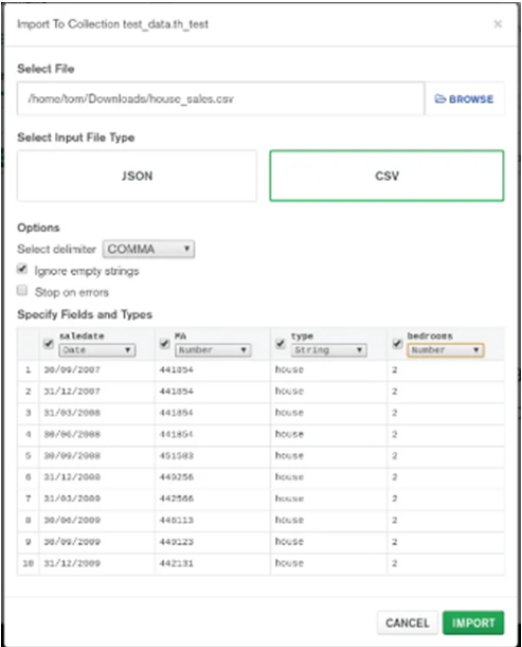Uncheck the MA field checkbox
Viewport: 522px width, 647px height.
point(165,343)
